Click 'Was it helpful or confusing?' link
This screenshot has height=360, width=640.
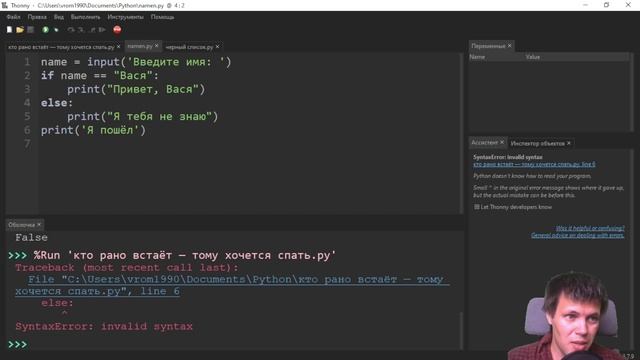point(590,228)
